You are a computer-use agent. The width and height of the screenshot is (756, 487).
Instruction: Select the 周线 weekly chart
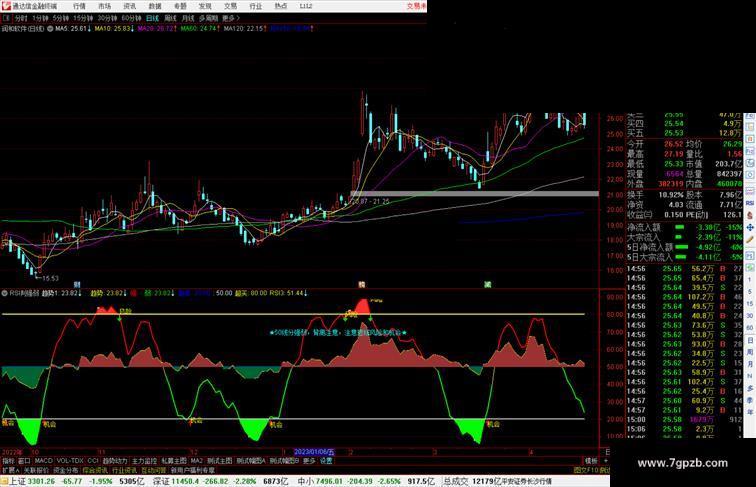point(170,18)
